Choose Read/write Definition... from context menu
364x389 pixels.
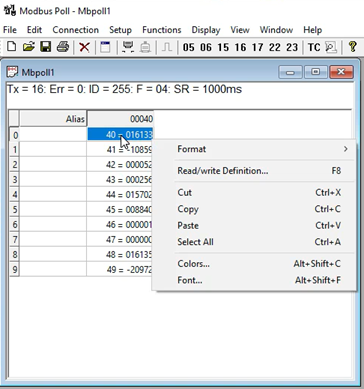255,171
